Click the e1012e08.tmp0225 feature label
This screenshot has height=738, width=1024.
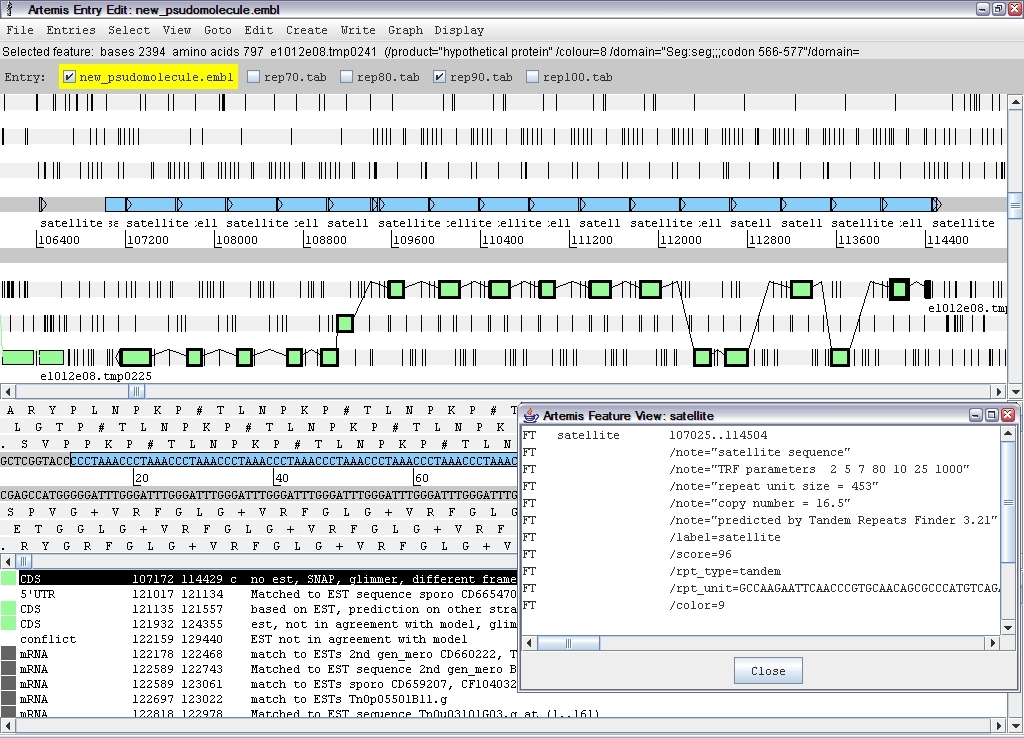coord(96,376)
